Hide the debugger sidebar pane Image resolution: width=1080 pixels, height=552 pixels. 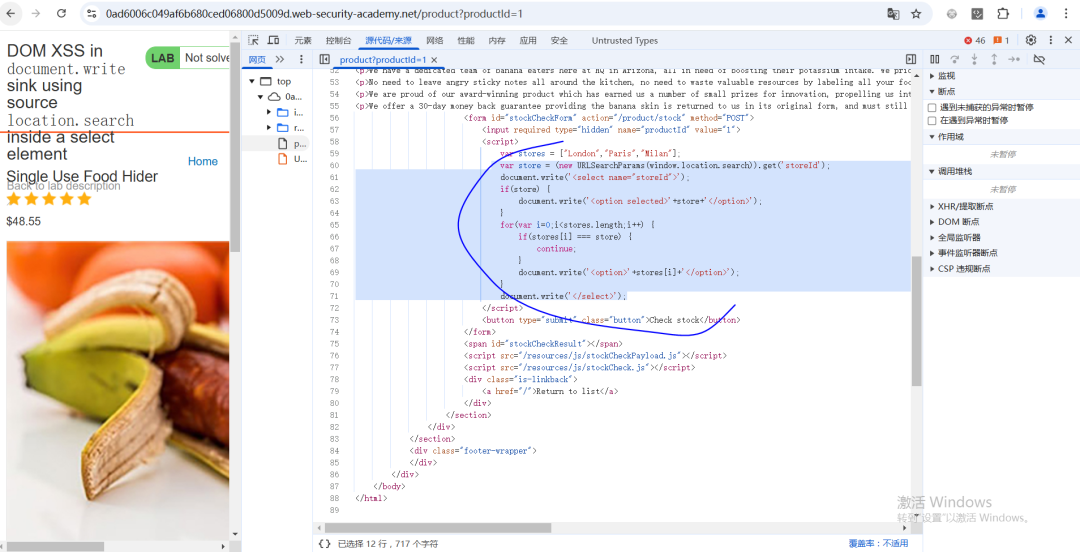click(x=911, y=60)
